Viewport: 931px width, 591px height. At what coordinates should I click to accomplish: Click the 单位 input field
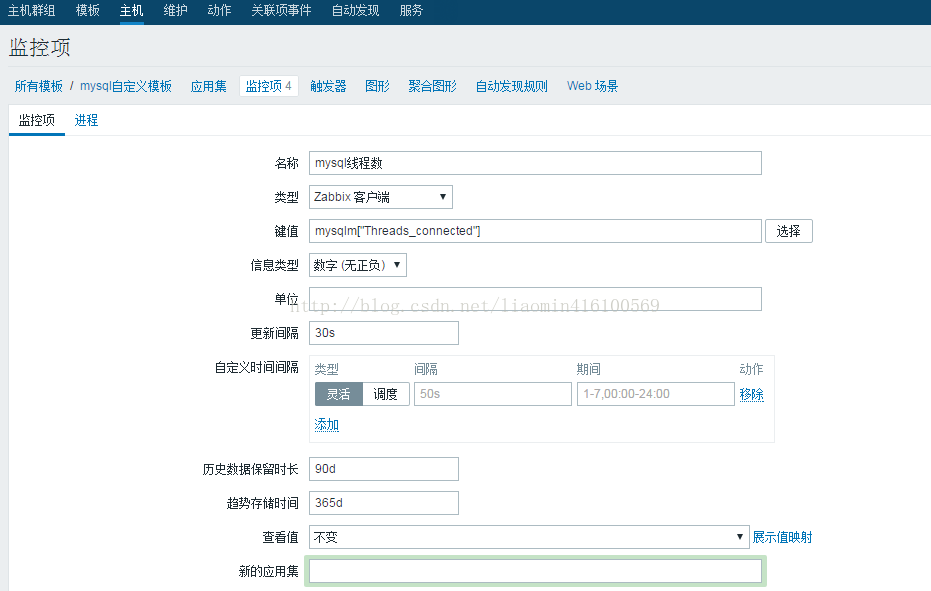(x=535, y=299)
